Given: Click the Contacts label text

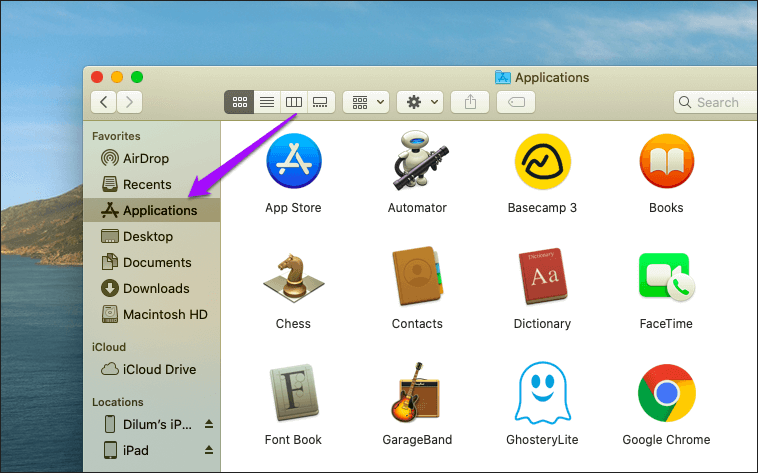Looking at the screenshot, I should pos(417,324).
